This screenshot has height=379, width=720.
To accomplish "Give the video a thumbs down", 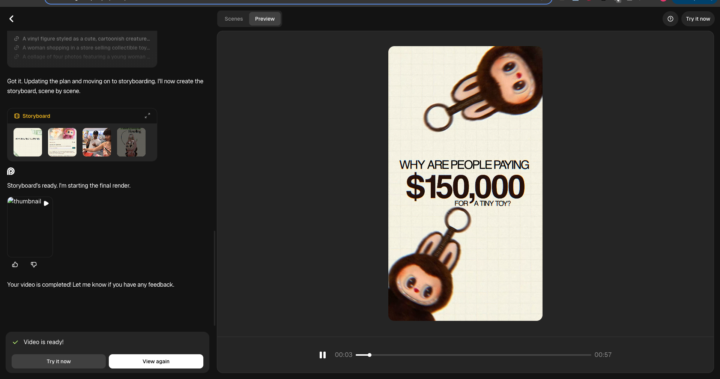I will pyautogui.click(x=34, y=265).
